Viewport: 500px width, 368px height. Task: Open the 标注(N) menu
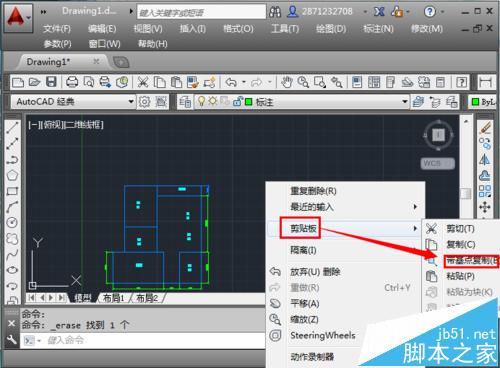click(x=378, y=29)
